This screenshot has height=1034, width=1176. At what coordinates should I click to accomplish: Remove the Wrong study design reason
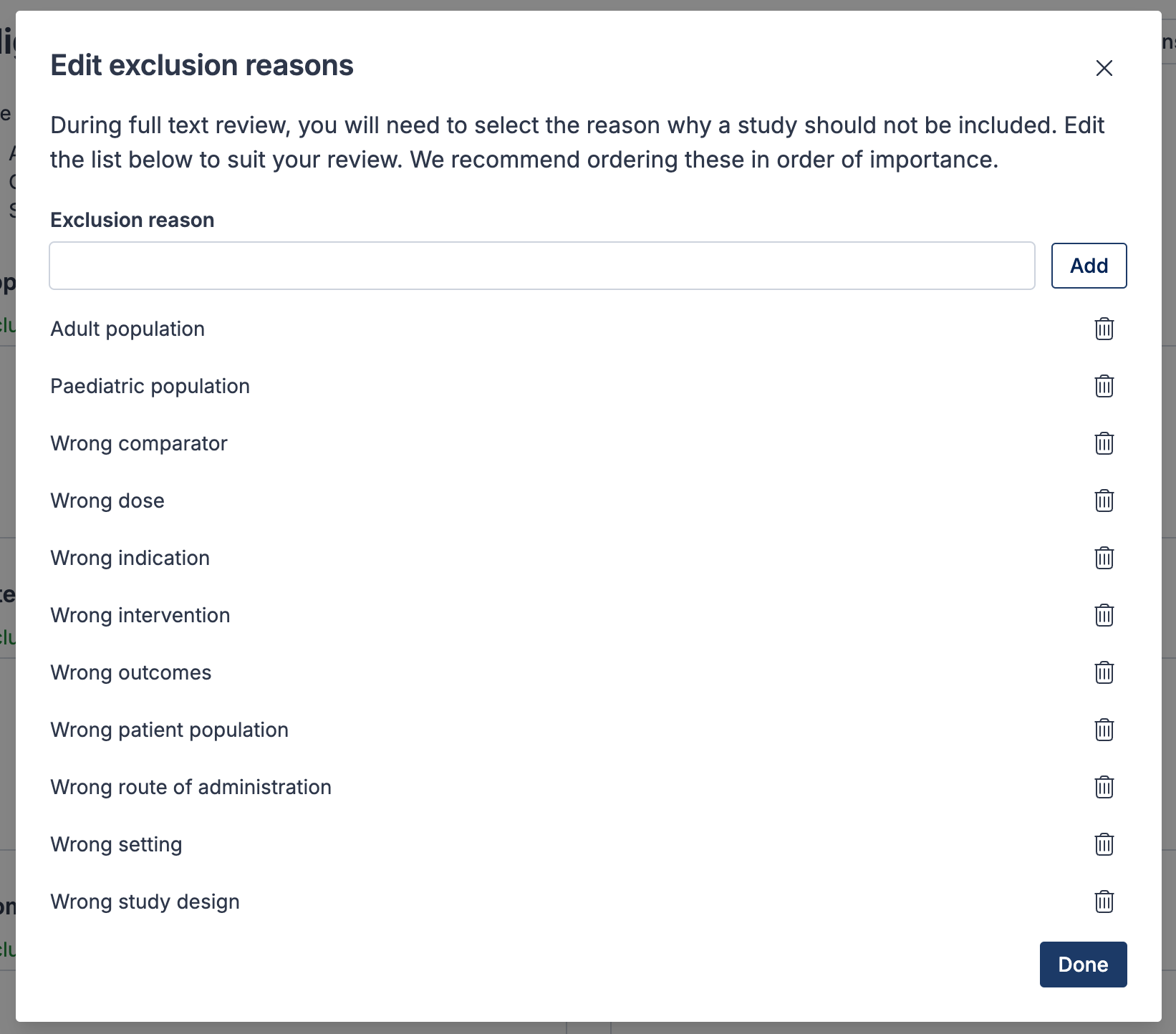[x=1104, y=902]
